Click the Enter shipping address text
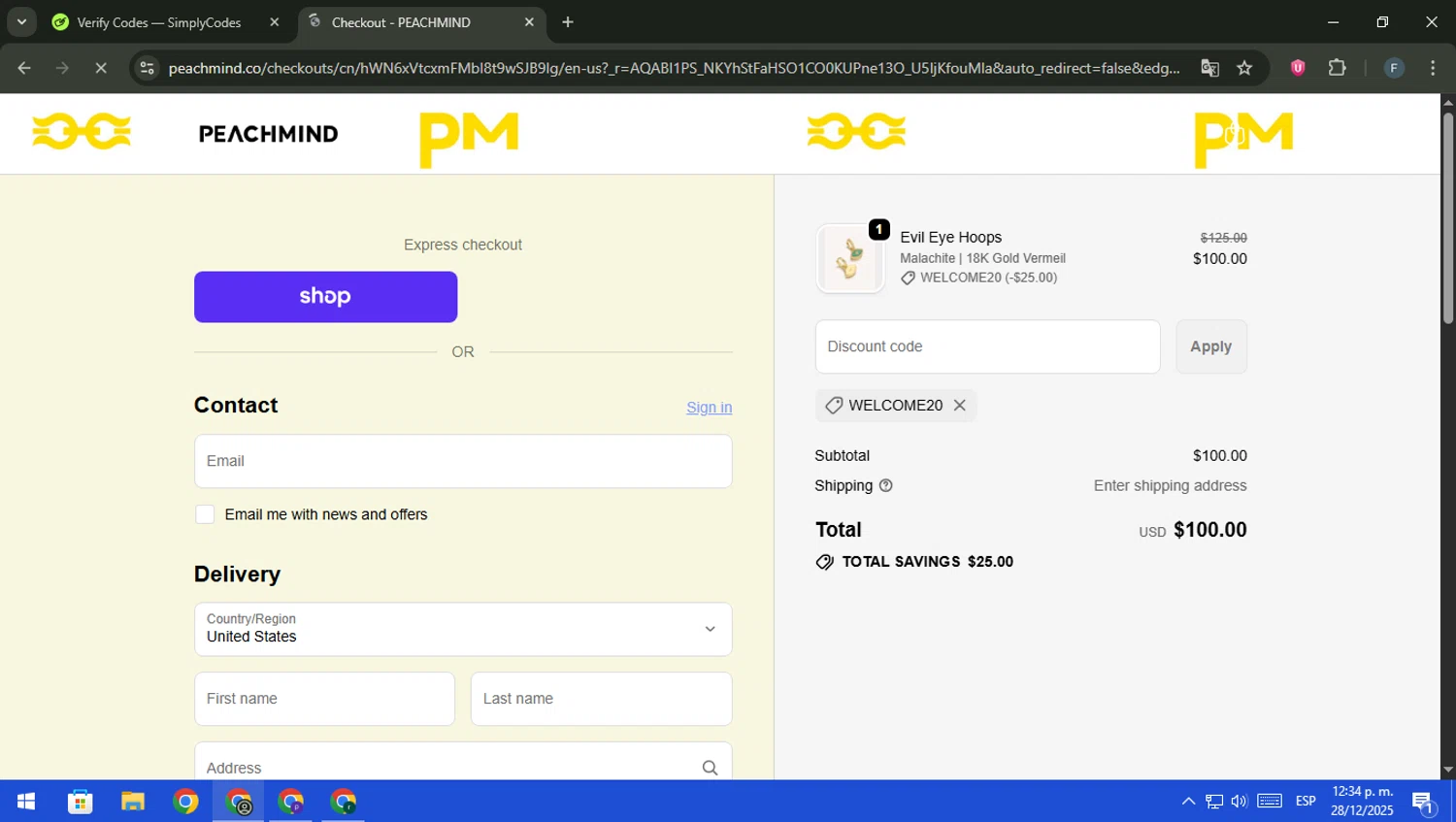1456x822 pixels. 1170,486
